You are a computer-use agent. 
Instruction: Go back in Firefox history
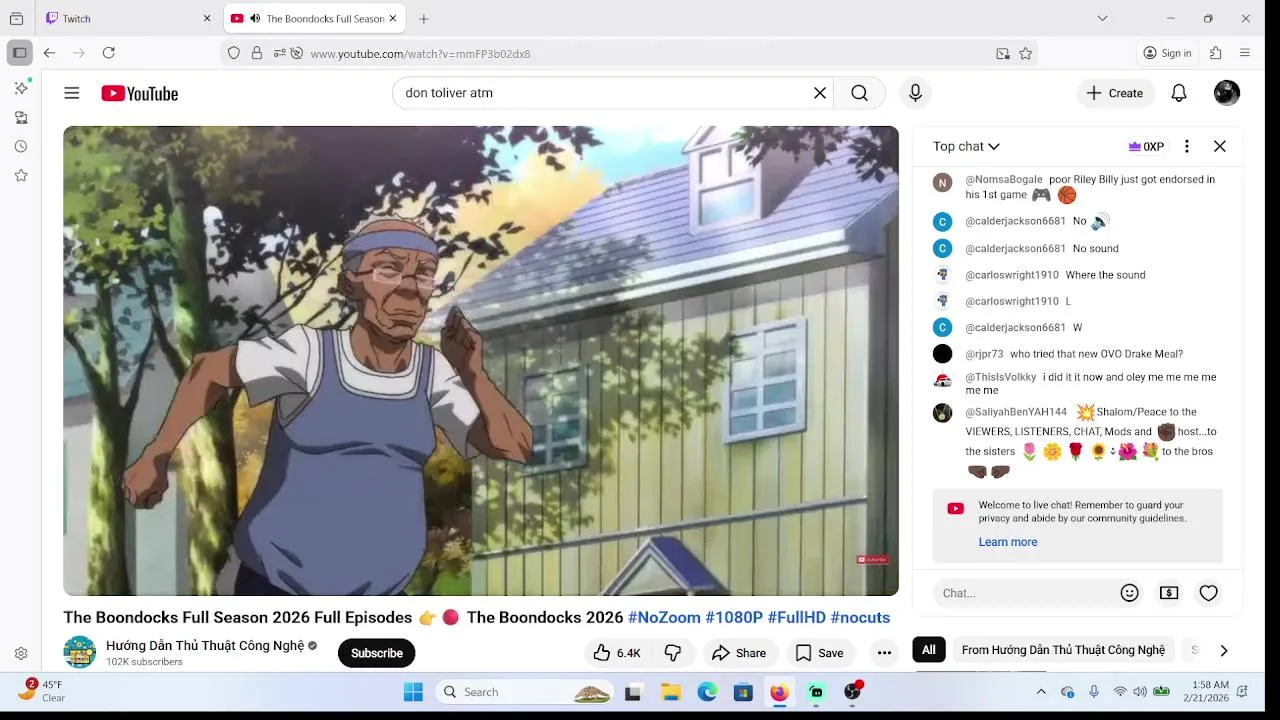click(49, 53)
